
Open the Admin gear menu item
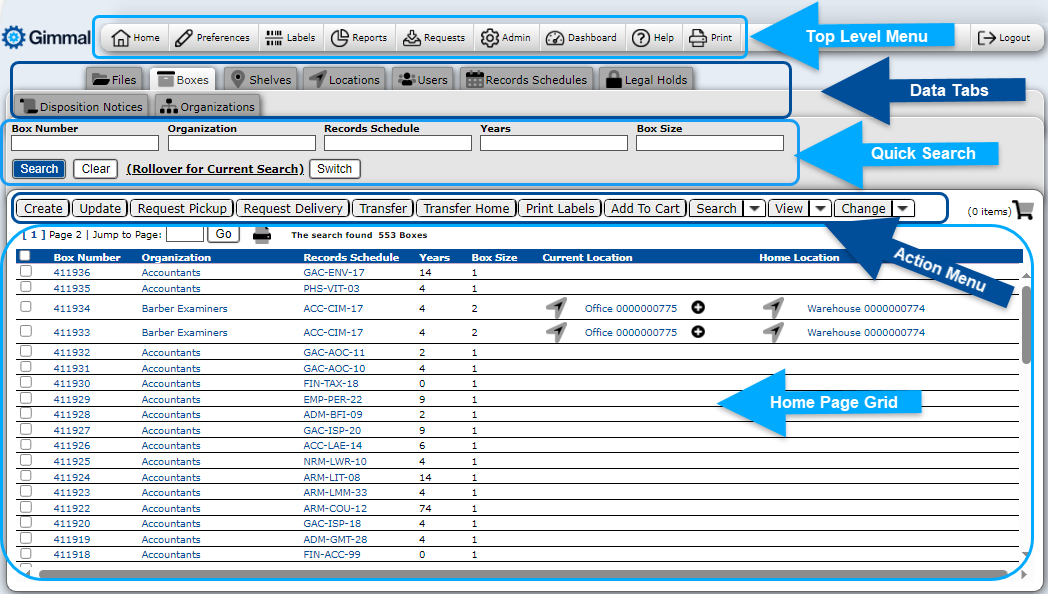tap(506, 38)
